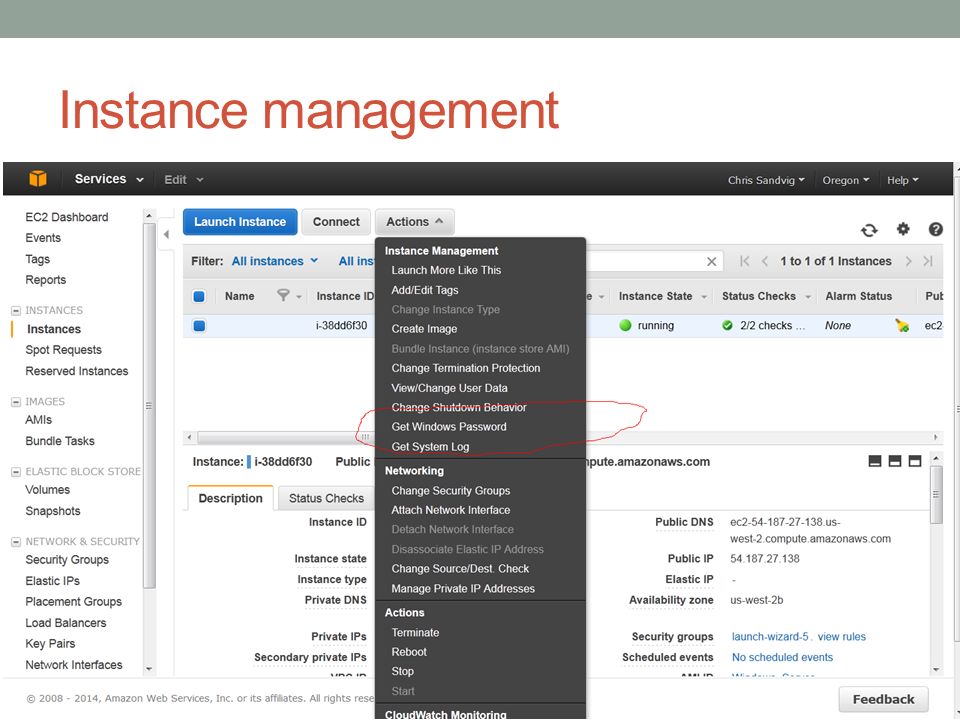The width and height of the screenshot is (960, 720).
Task: Clear the search box with the X icon
Action: [x=711, y=261]
